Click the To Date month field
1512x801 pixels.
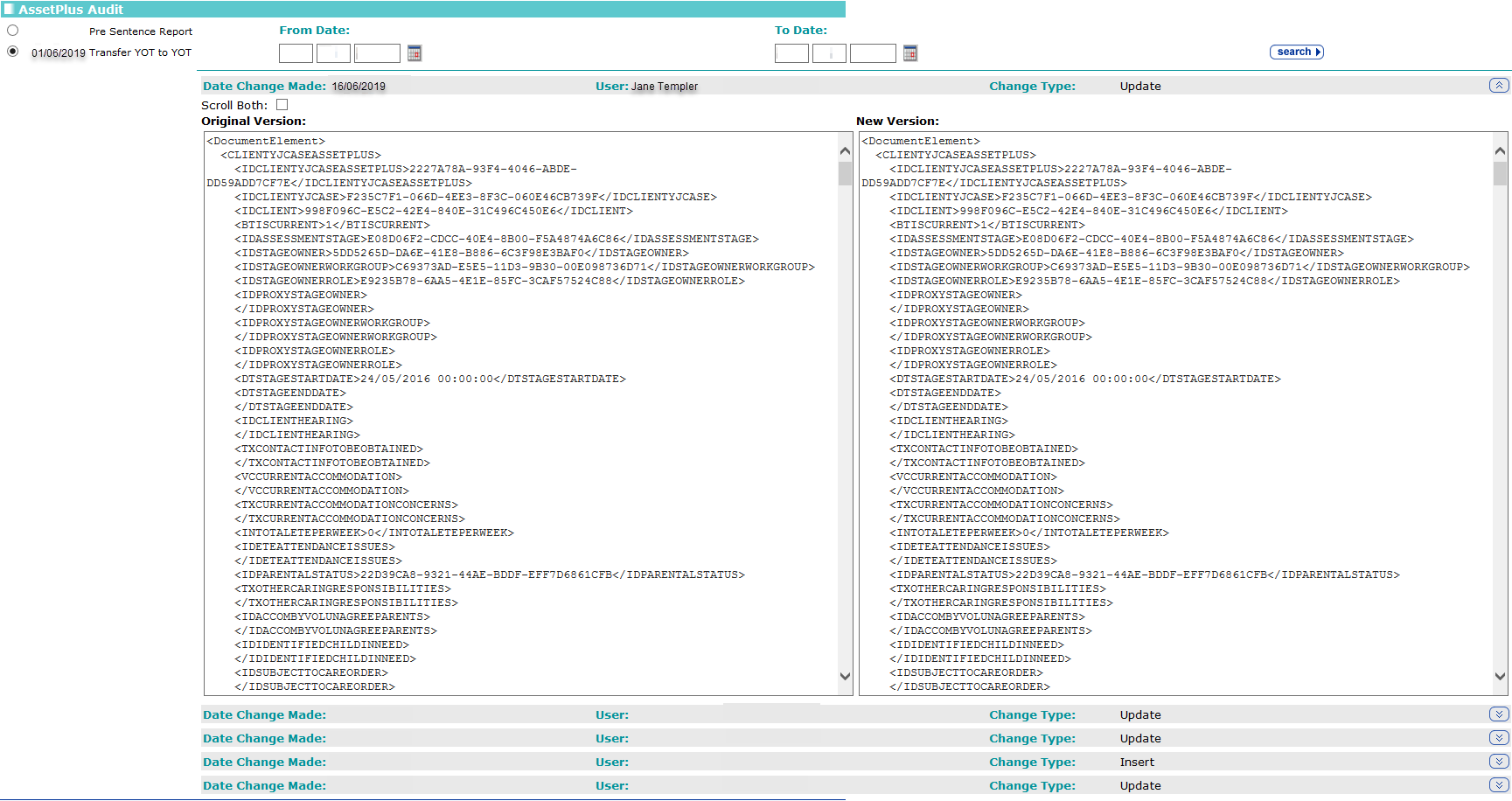point(829,53)
